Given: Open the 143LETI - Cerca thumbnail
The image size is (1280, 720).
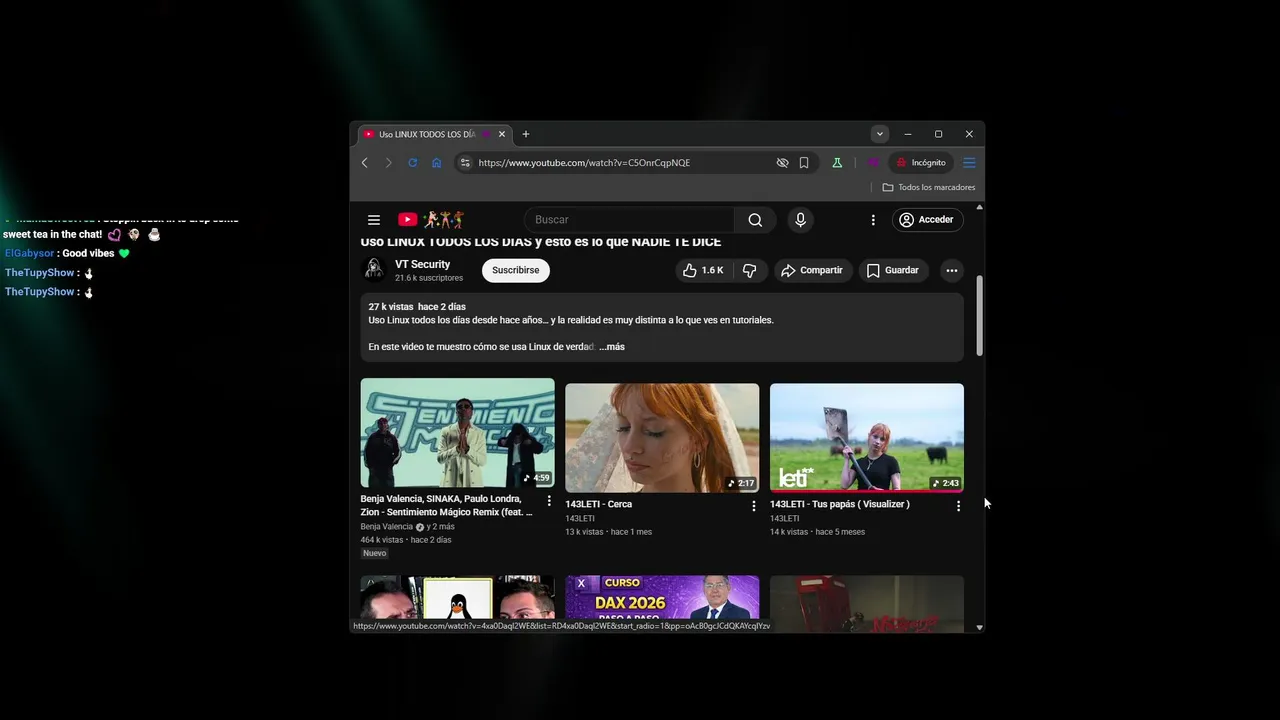Looking at the screenshot, I should pos(662,438).
